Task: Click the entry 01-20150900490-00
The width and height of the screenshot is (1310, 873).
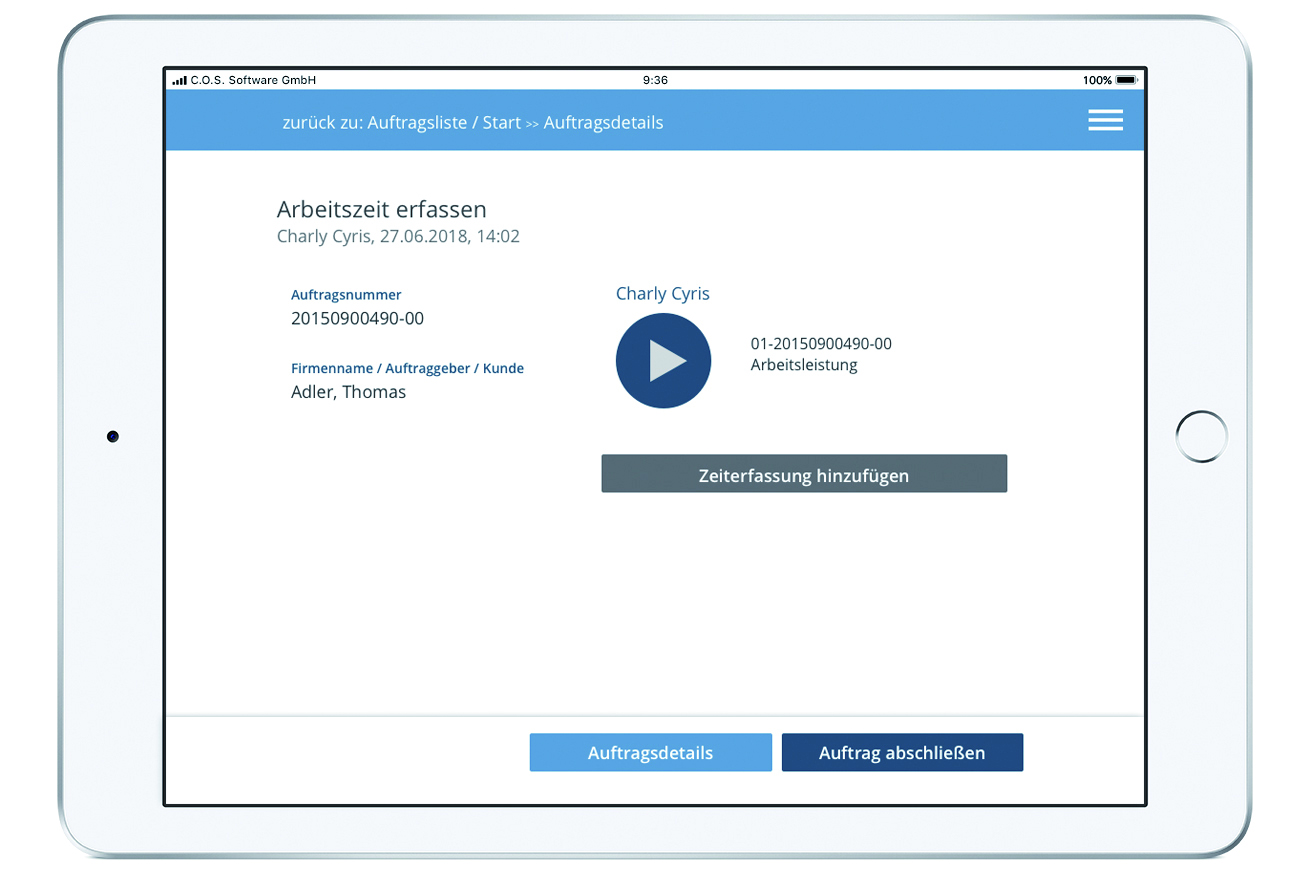Action: point(821,344)
